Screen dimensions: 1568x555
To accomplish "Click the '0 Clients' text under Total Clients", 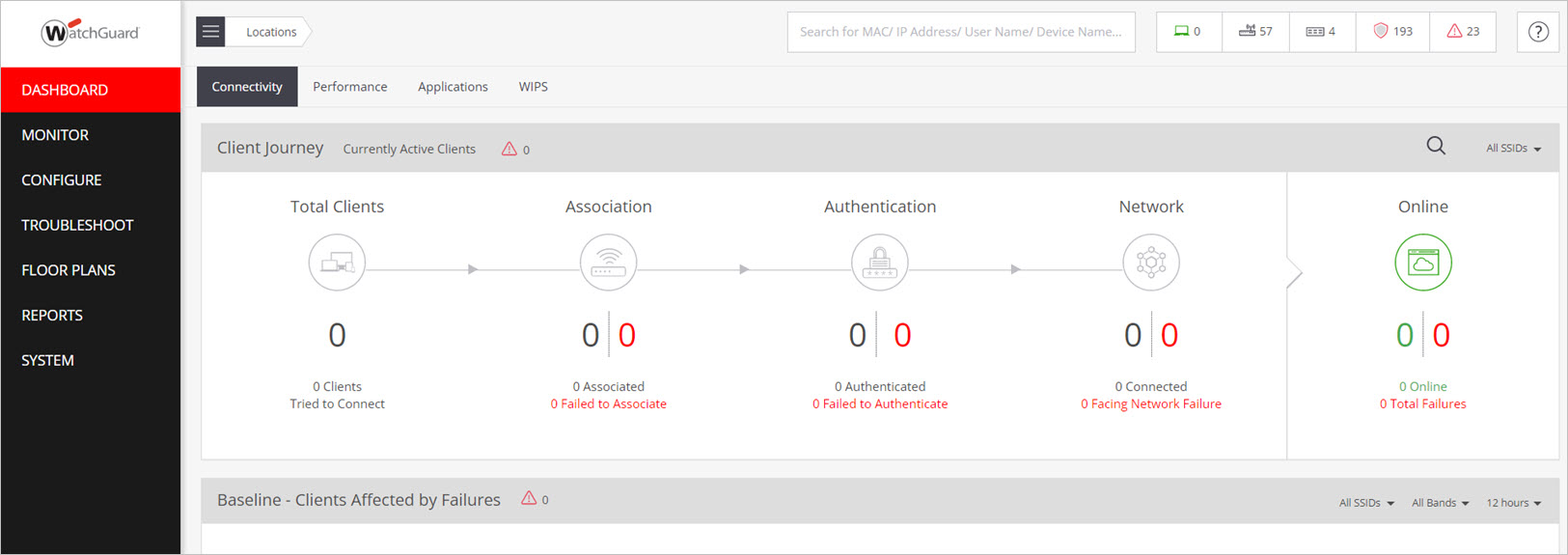I will (x=337, y=387).
